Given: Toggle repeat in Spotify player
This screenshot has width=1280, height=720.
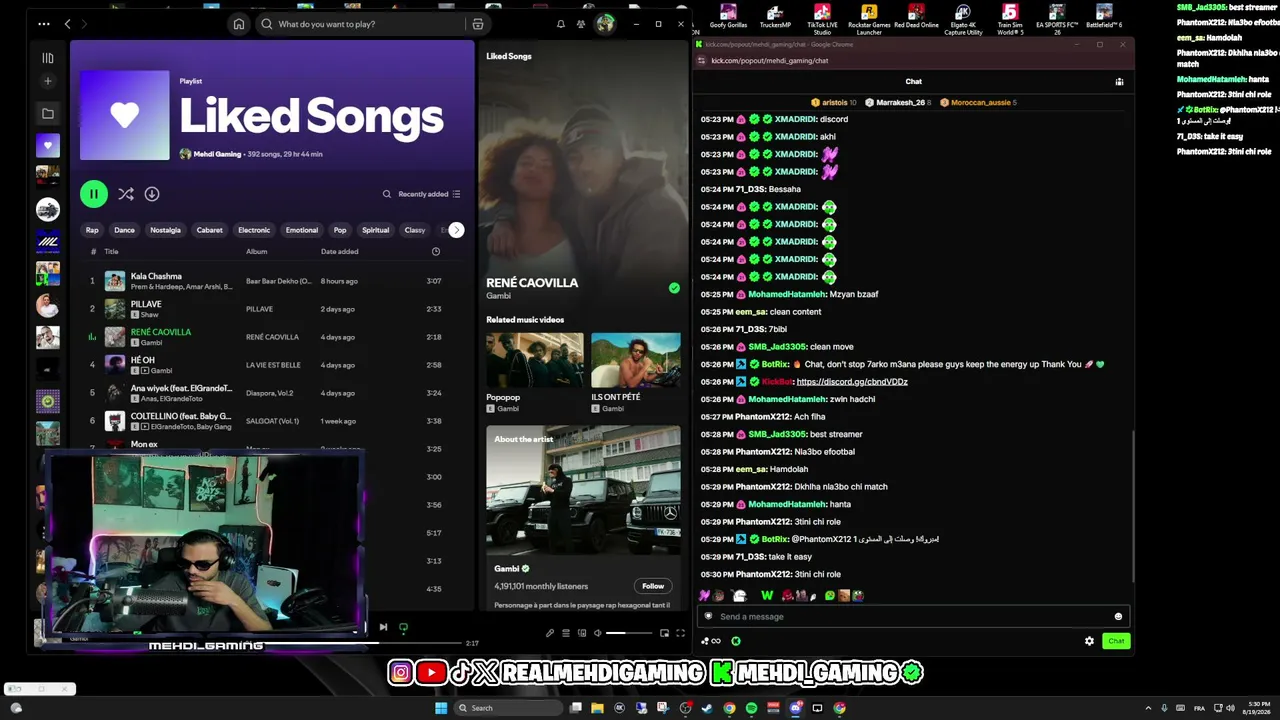Looking at the screenshot, I should click(x=403, y=628).
